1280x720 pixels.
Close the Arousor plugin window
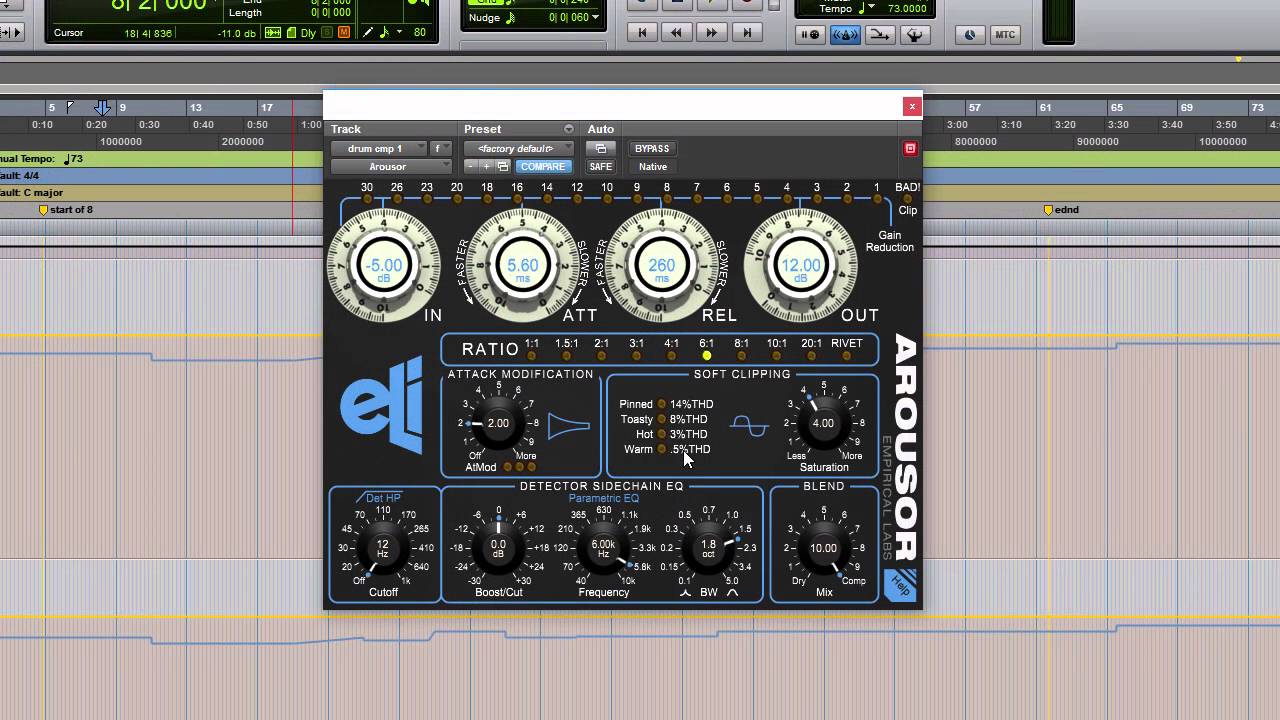pyautogui.click(x=912, y=106)
